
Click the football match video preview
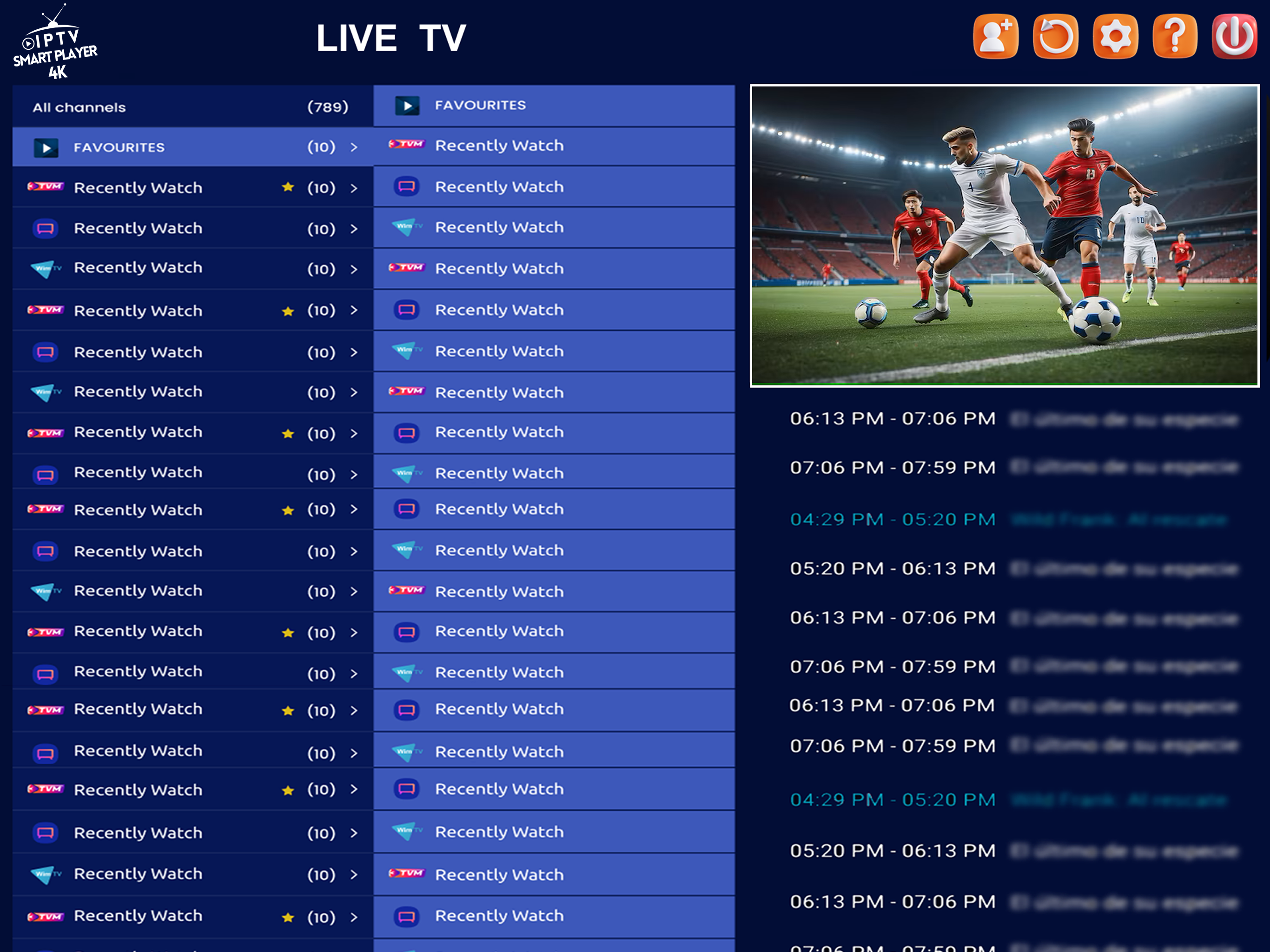(x=1005, y=235)
